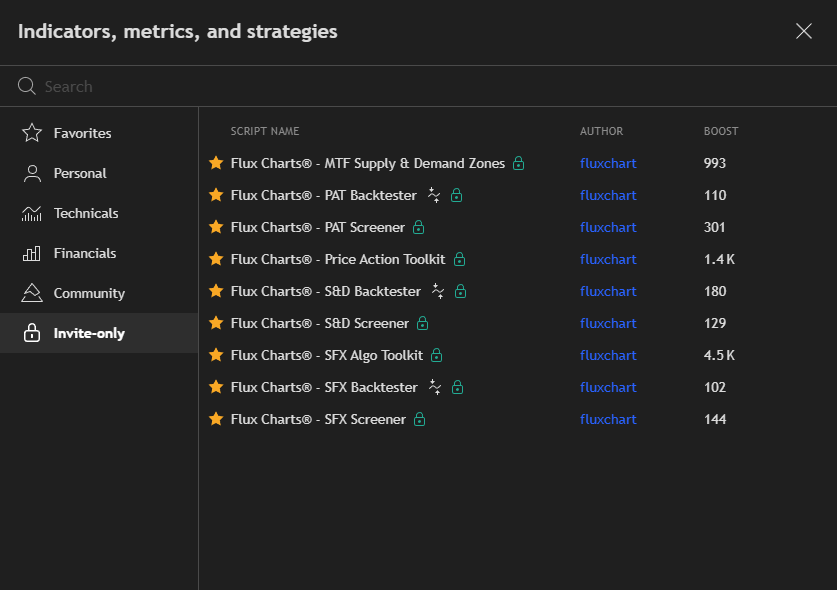Click the lock icon beside PAT Screener
This screenshot has height=590, width=837.
pos(418,227)
